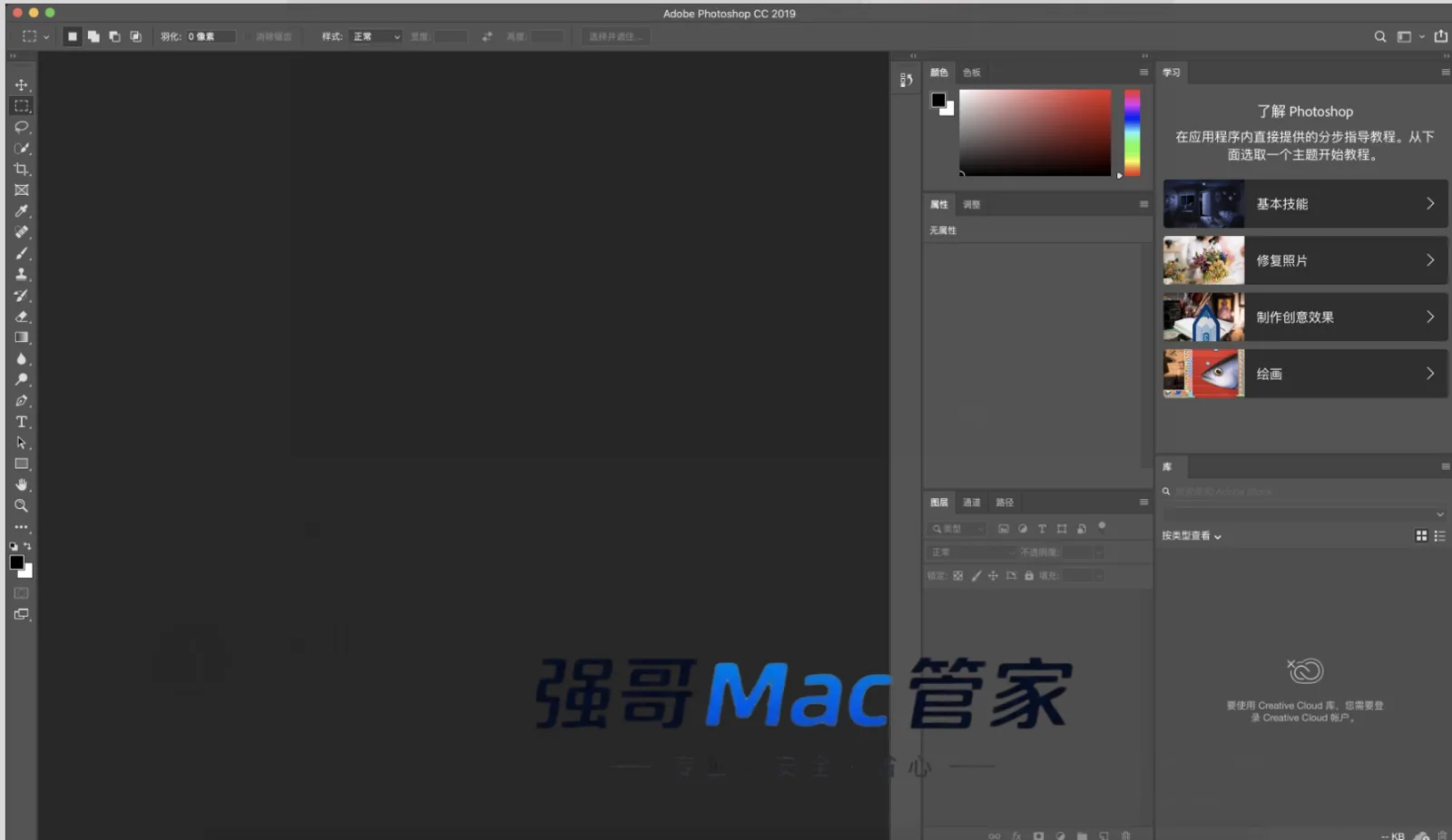Select the Rectangle shape tool

pyautogui.click(x=22, y=464)
